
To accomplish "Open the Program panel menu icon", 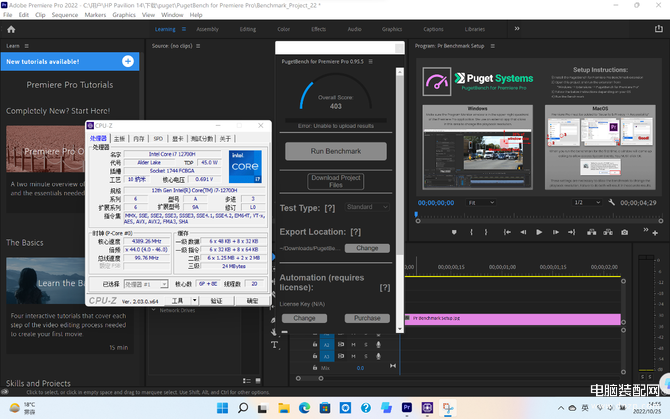I will coord(493,46).
